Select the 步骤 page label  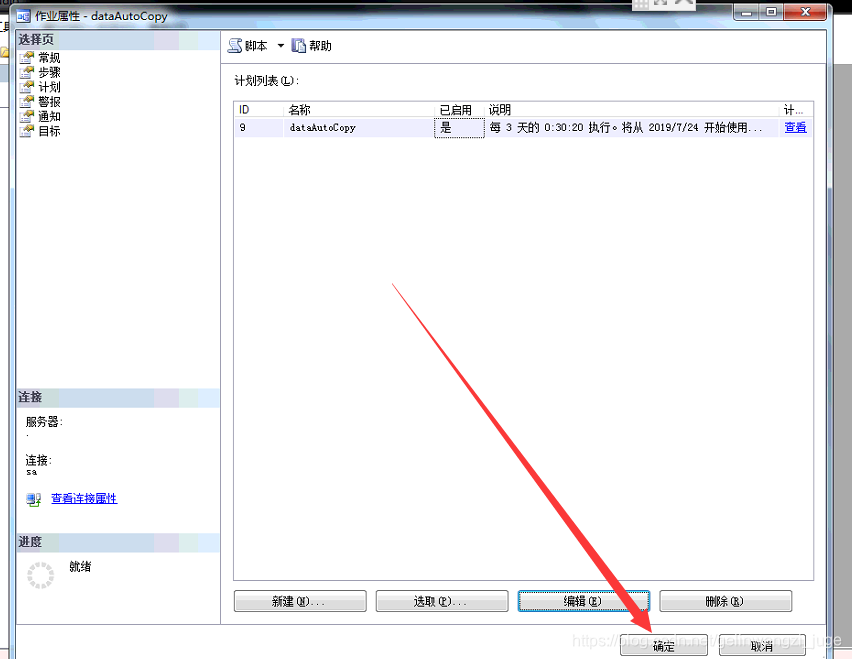pyautogui.click(x=49, y=72)
